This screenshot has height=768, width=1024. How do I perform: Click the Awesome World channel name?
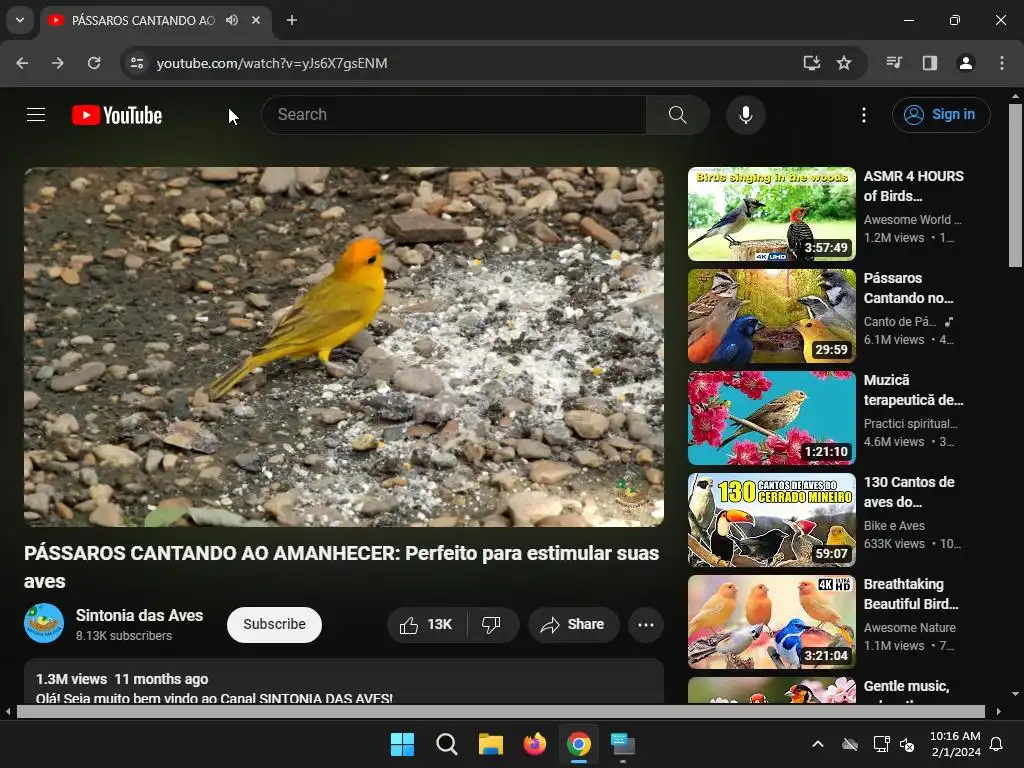912,220
